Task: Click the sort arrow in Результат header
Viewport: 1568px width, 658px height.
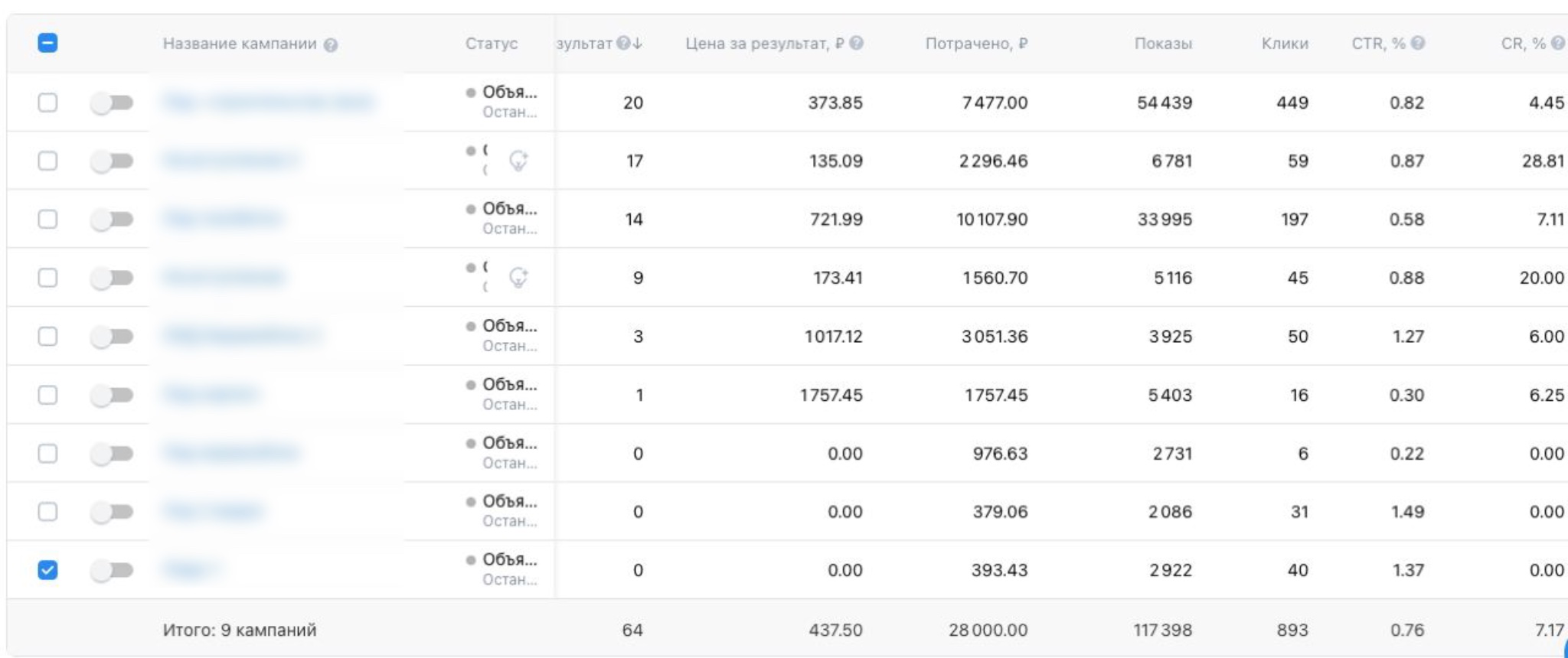Action: point(638,44)
